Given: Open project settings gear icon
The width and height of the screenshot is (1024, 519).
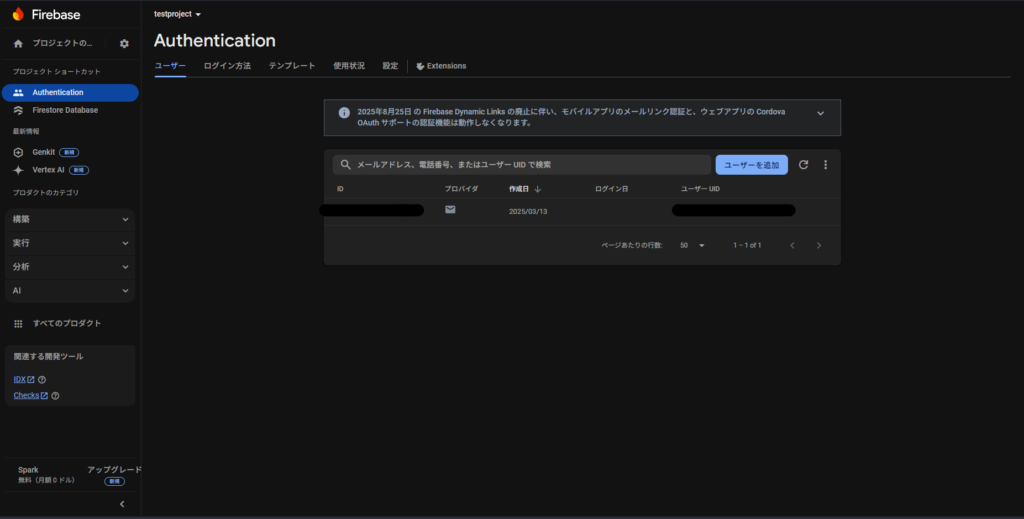Looking at the screenshot, I should tap(124, 44).
